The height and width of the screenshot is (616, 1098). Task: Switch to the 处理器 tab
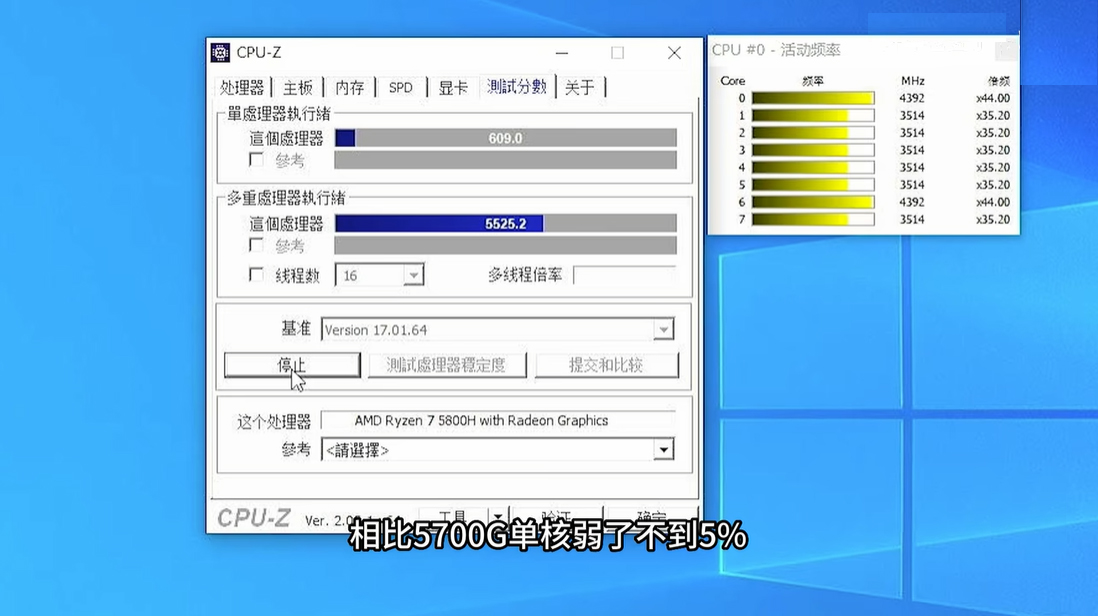pos(242,88)
